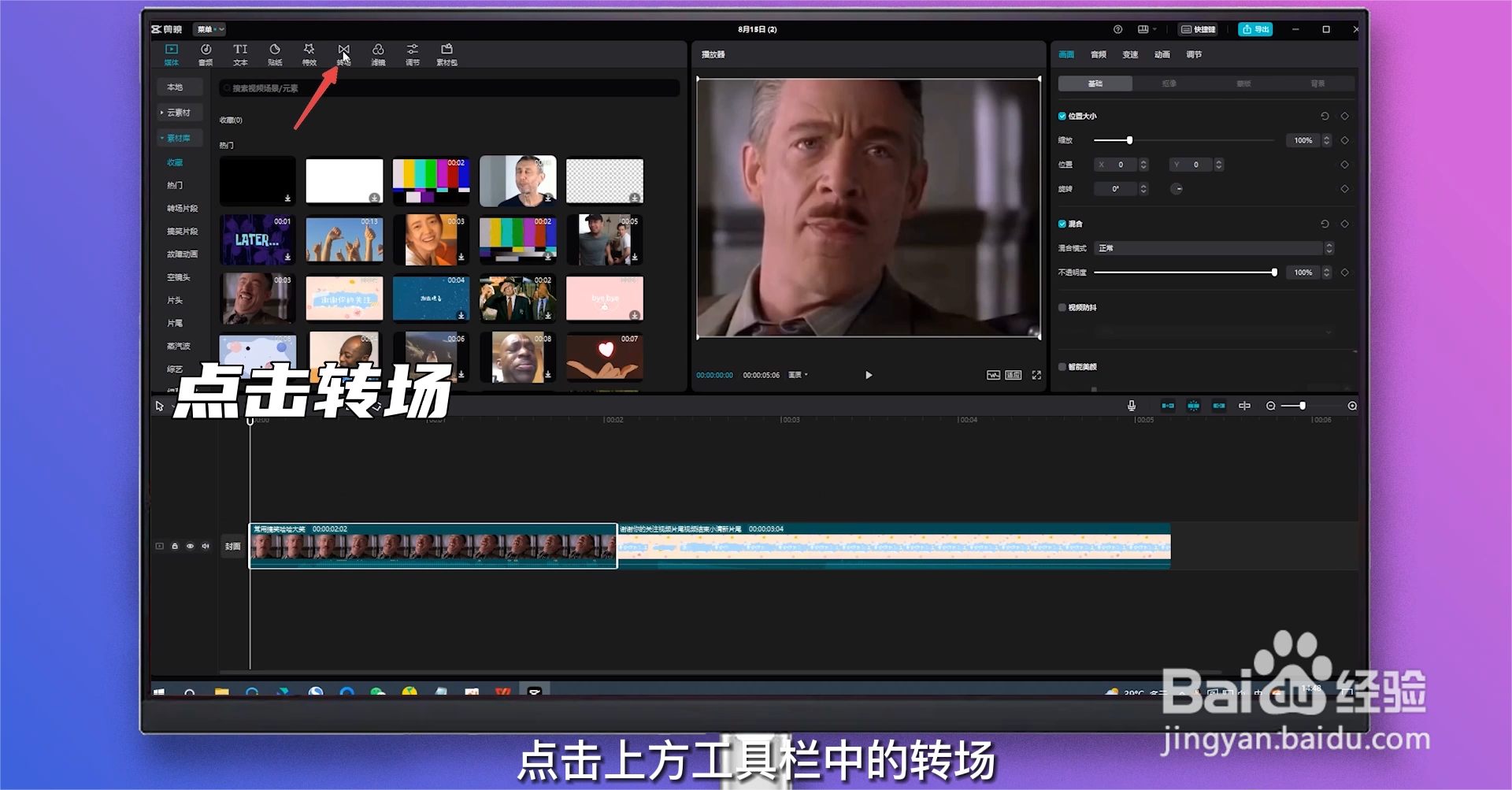Image resolution: width=1512 pixels, height=790 pixels.
Task: Open the 媒体 media panel icon
Action: (x=172, y=54)
